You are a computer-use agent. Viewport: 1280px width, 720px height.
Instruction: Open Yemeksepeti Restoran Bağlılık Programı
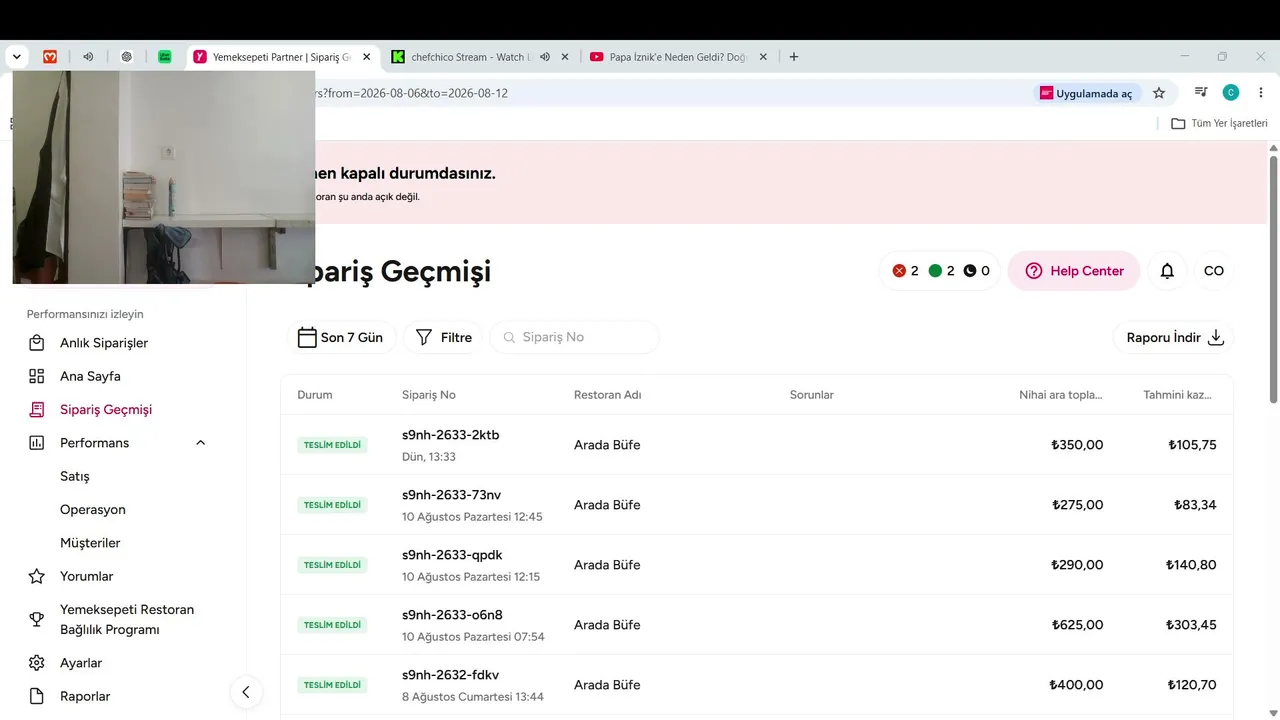pos(127,620)
